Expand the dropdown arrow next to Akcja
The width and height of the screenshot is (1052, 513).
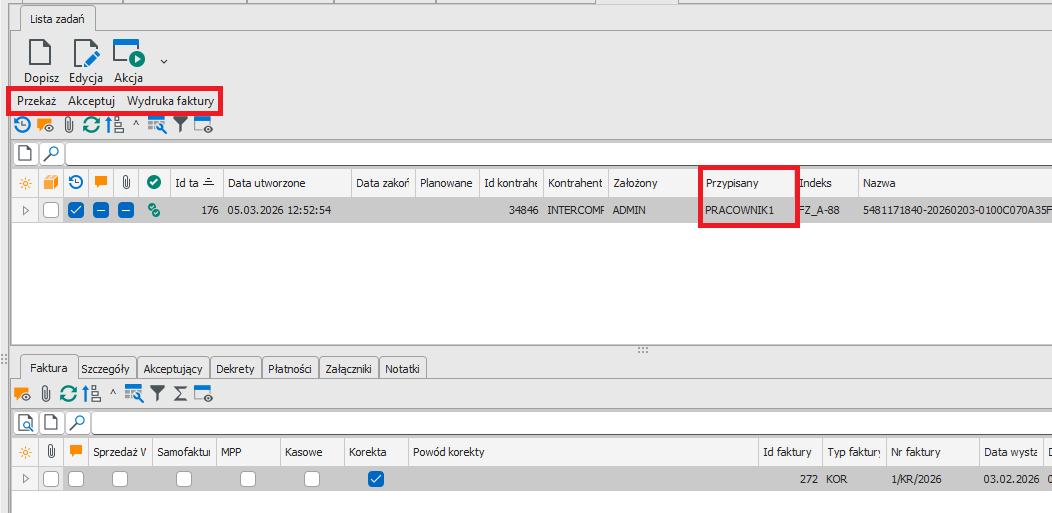[x=164, y=61]
